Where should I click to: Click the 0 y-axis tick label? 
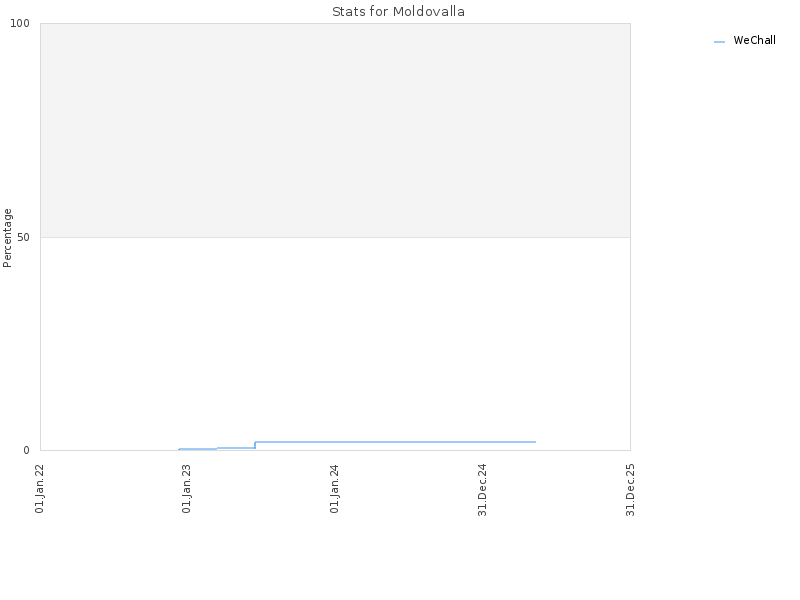[27, 451]
